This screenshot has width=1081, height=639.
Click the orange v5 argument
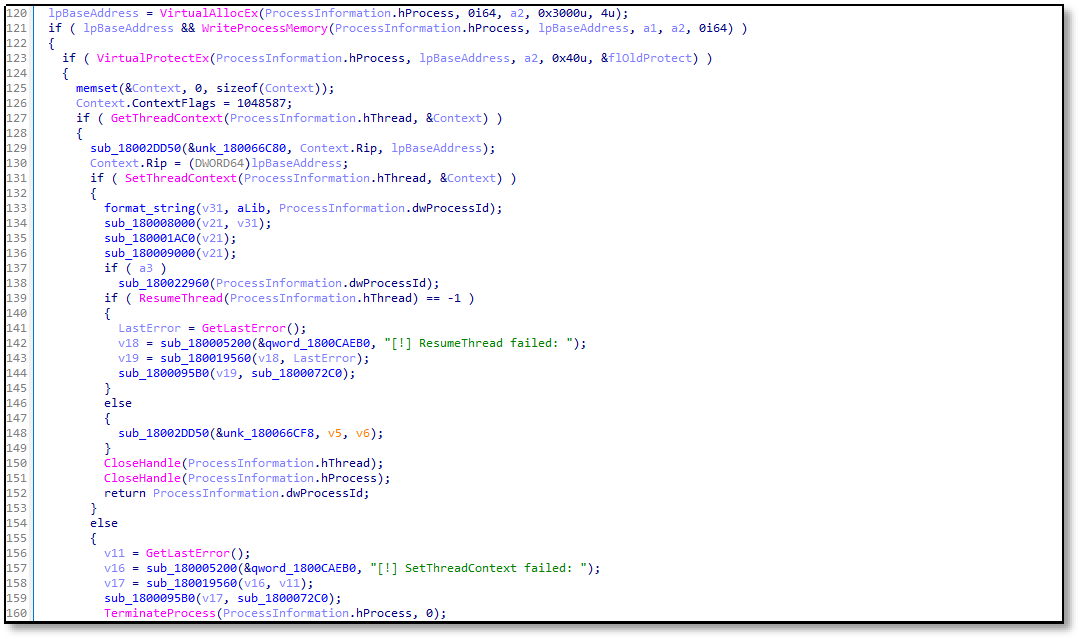[x=335, y=433]
